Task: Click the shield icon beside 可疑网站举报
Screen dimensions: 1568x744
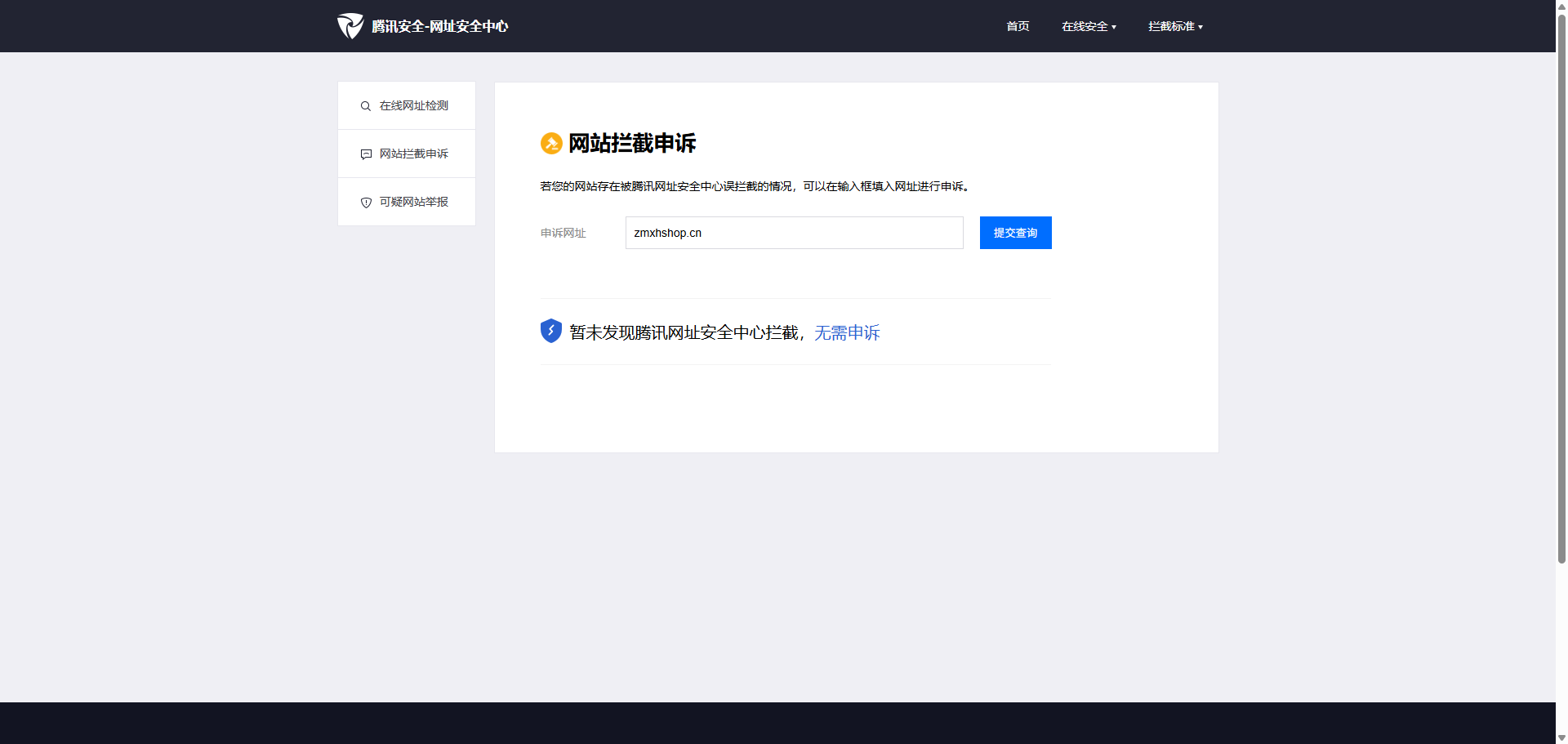Action: [x=366, y=203]
